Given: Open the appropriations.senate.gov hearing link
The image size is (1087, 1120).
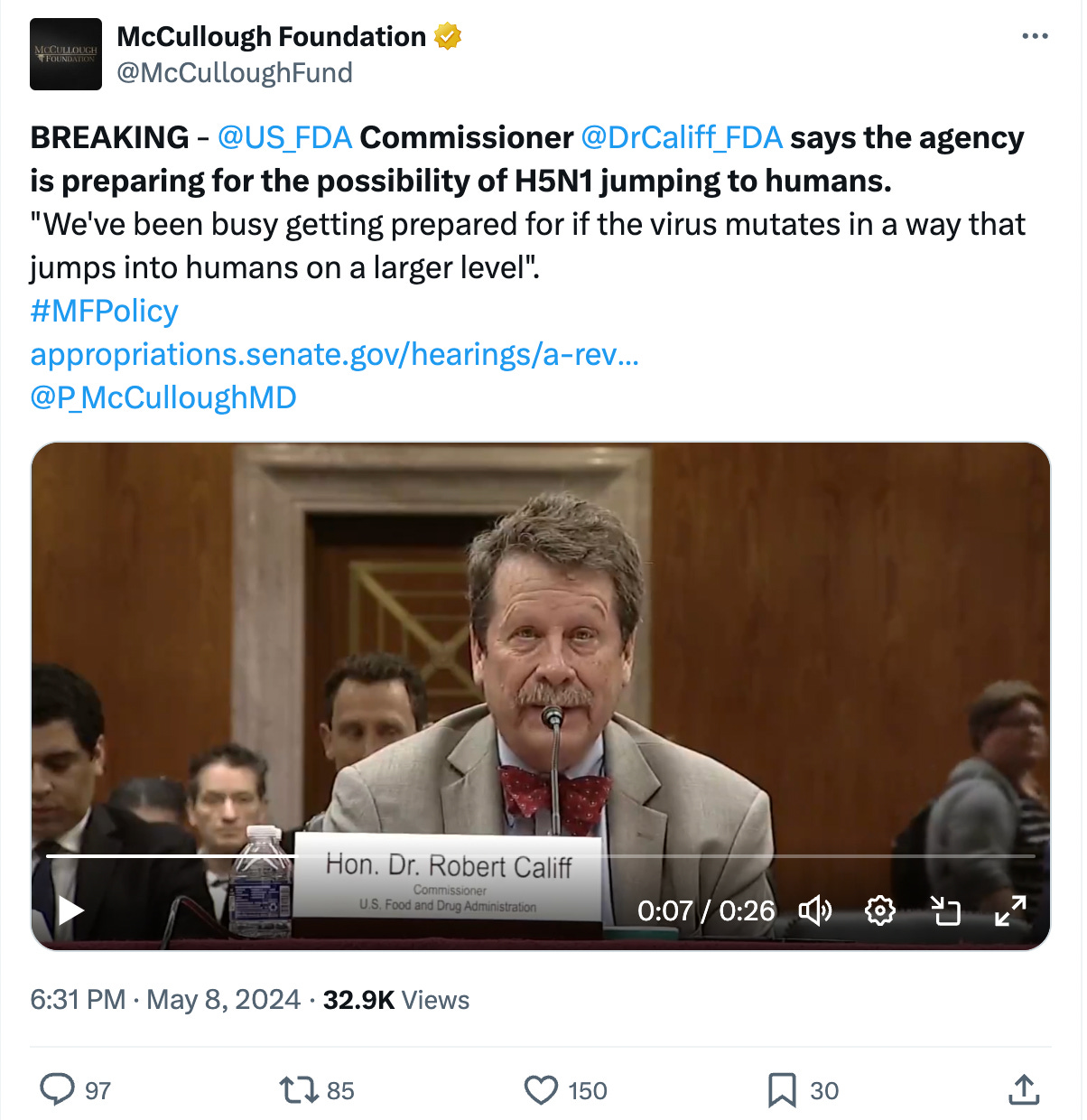Looking at the screenshot, I should [x=334, y=354].
